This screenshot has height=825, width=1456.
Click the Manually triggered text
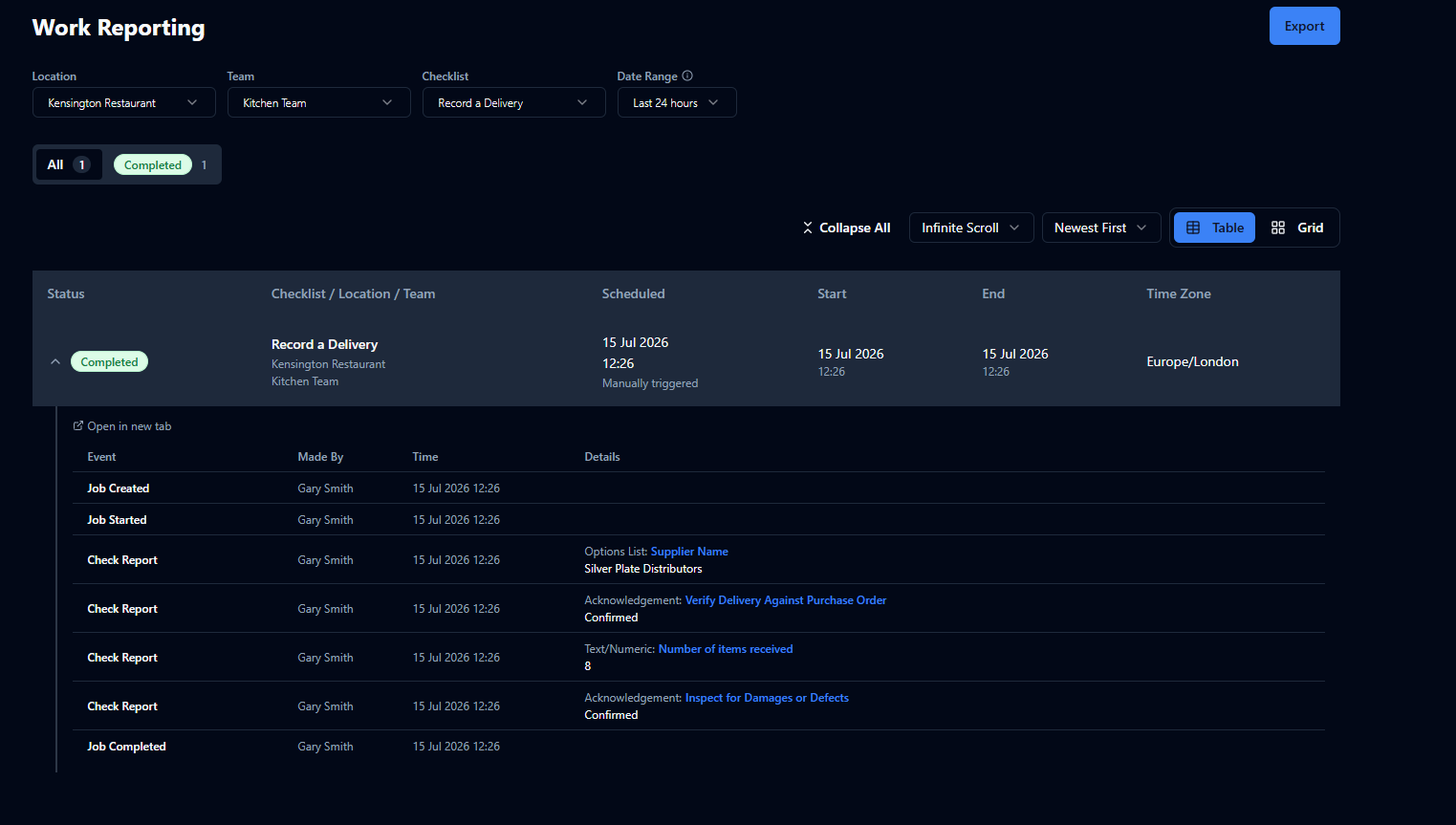coord(650,383)
